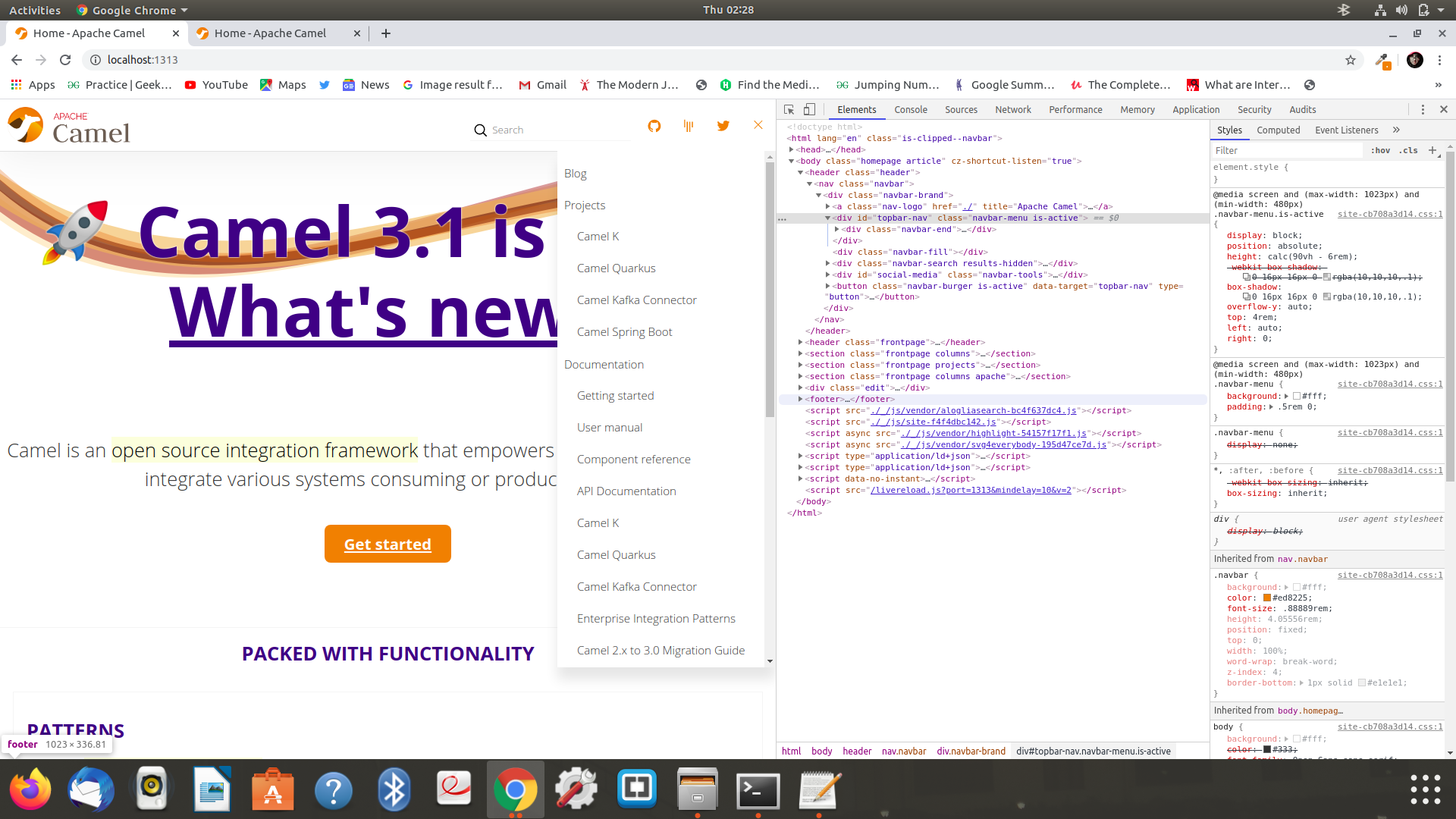Screen dimensions: 1456x819
Task: Expand the navbar-end div node
Action: (x=837, y=229)
